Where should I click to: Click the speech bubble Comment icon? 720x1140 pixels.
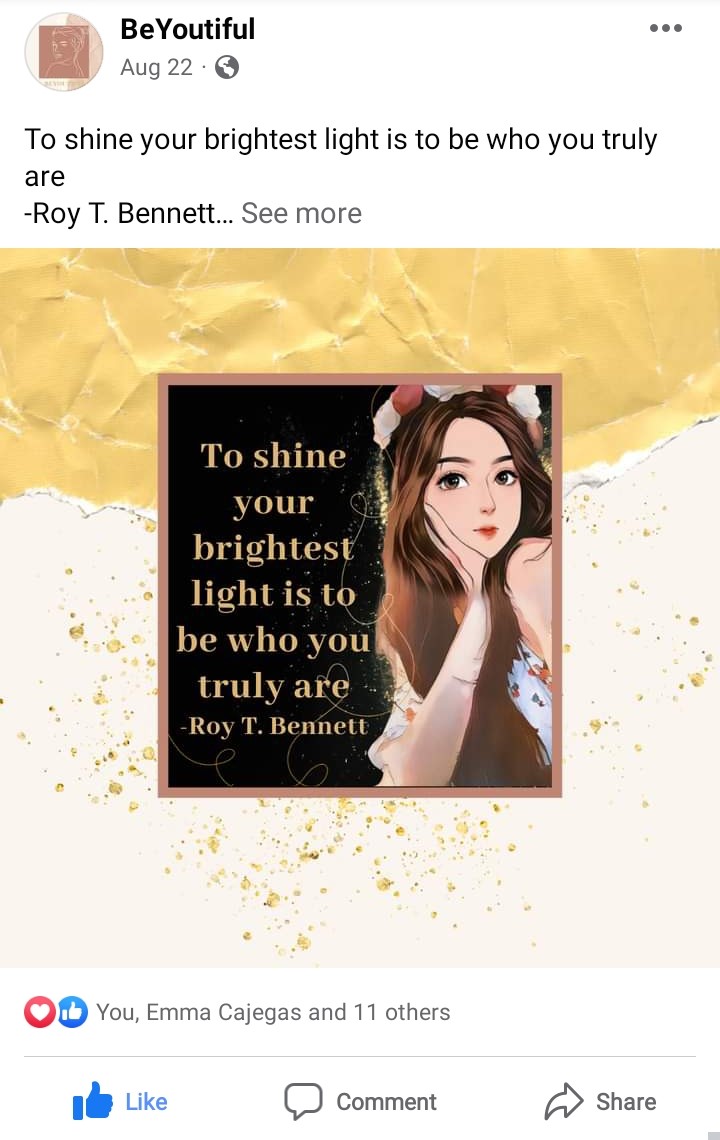(x=303, y=1102)
